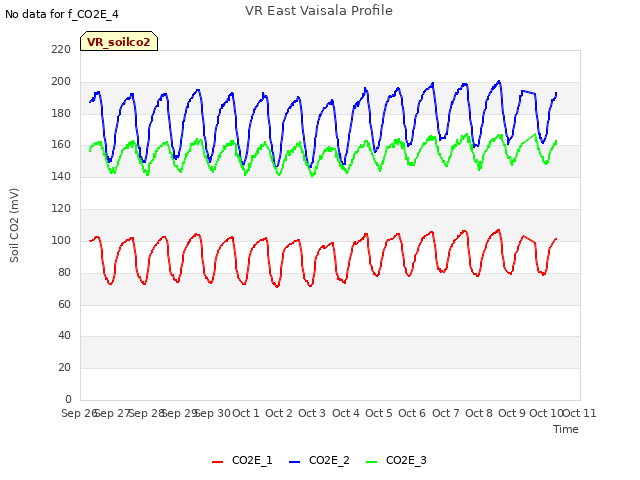
Task: Click the Oct 5 x-axis tick label
Action: 378,413
